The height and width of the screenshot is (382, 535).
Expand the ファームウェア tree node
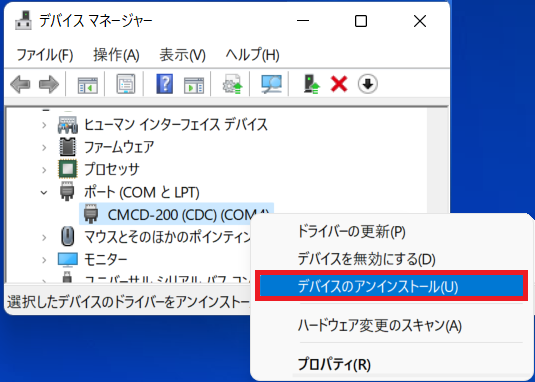coord(44,147)
